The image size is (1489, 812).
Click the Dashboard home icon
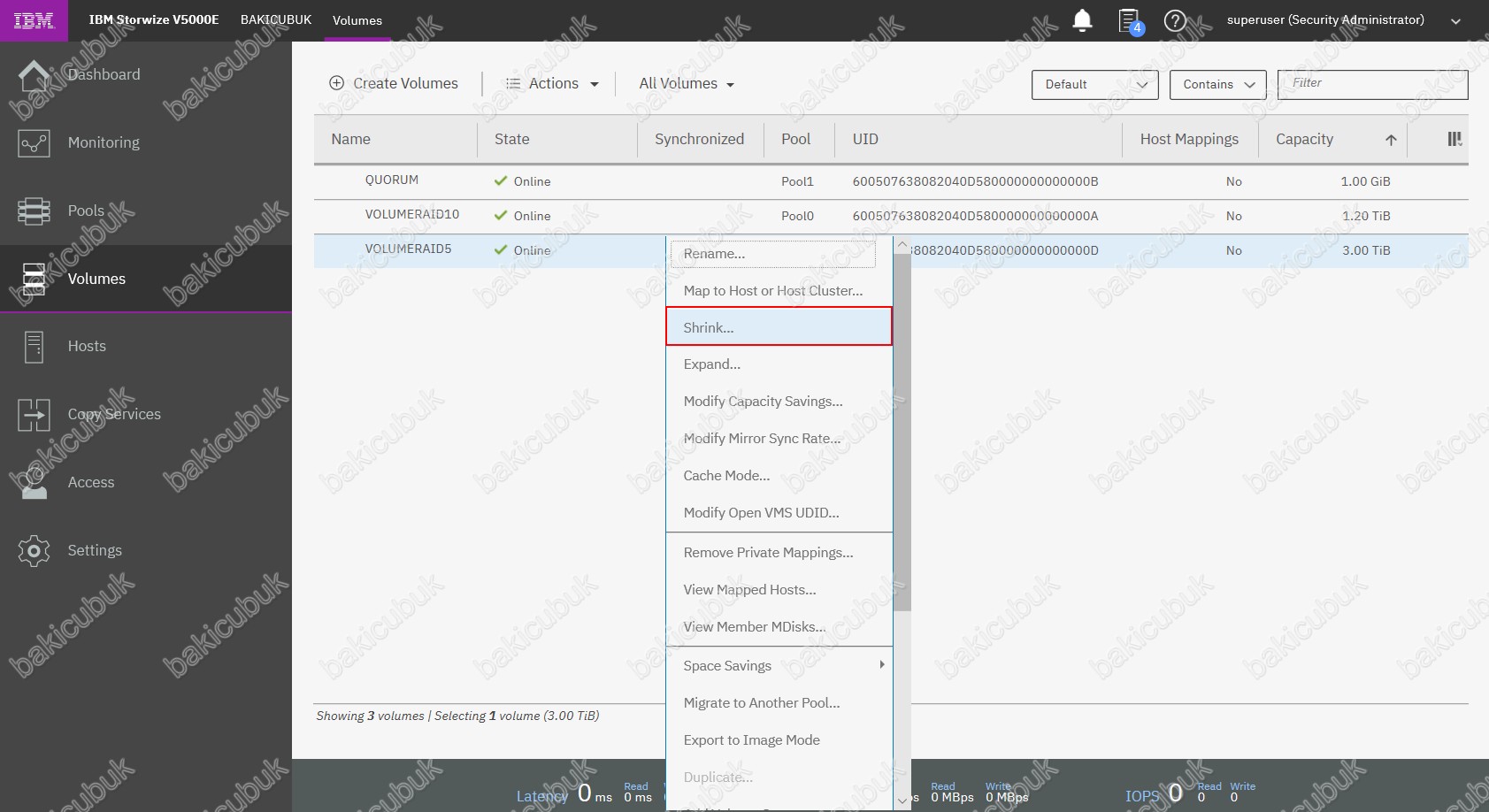click(34, 75)
